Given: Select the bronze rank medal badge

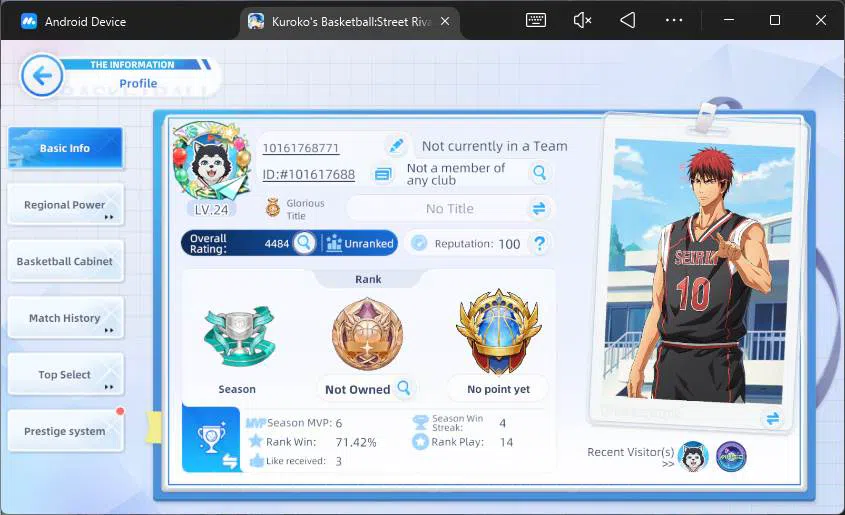Looking at the screenshot, I should click(368, 334).
